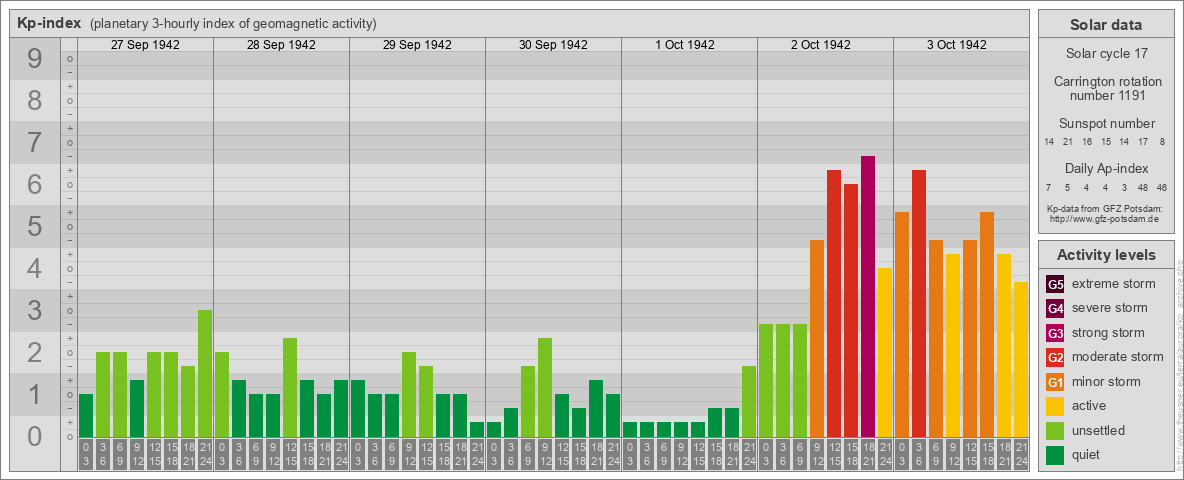The width and height of the screenshot is (1184, 480).
Task: Click the yellow bar for 3 Oct 21-24
Action: [1021, 359]
